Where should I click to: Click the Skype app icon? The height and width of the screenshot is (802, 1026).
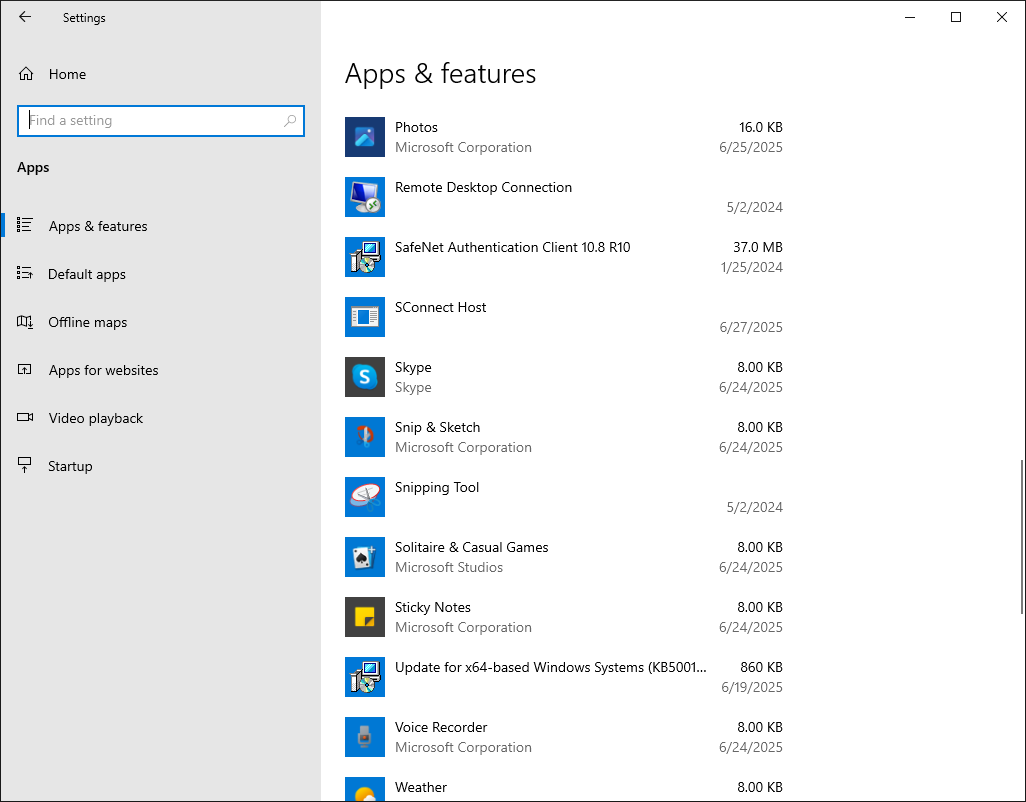tap(364, 377)
